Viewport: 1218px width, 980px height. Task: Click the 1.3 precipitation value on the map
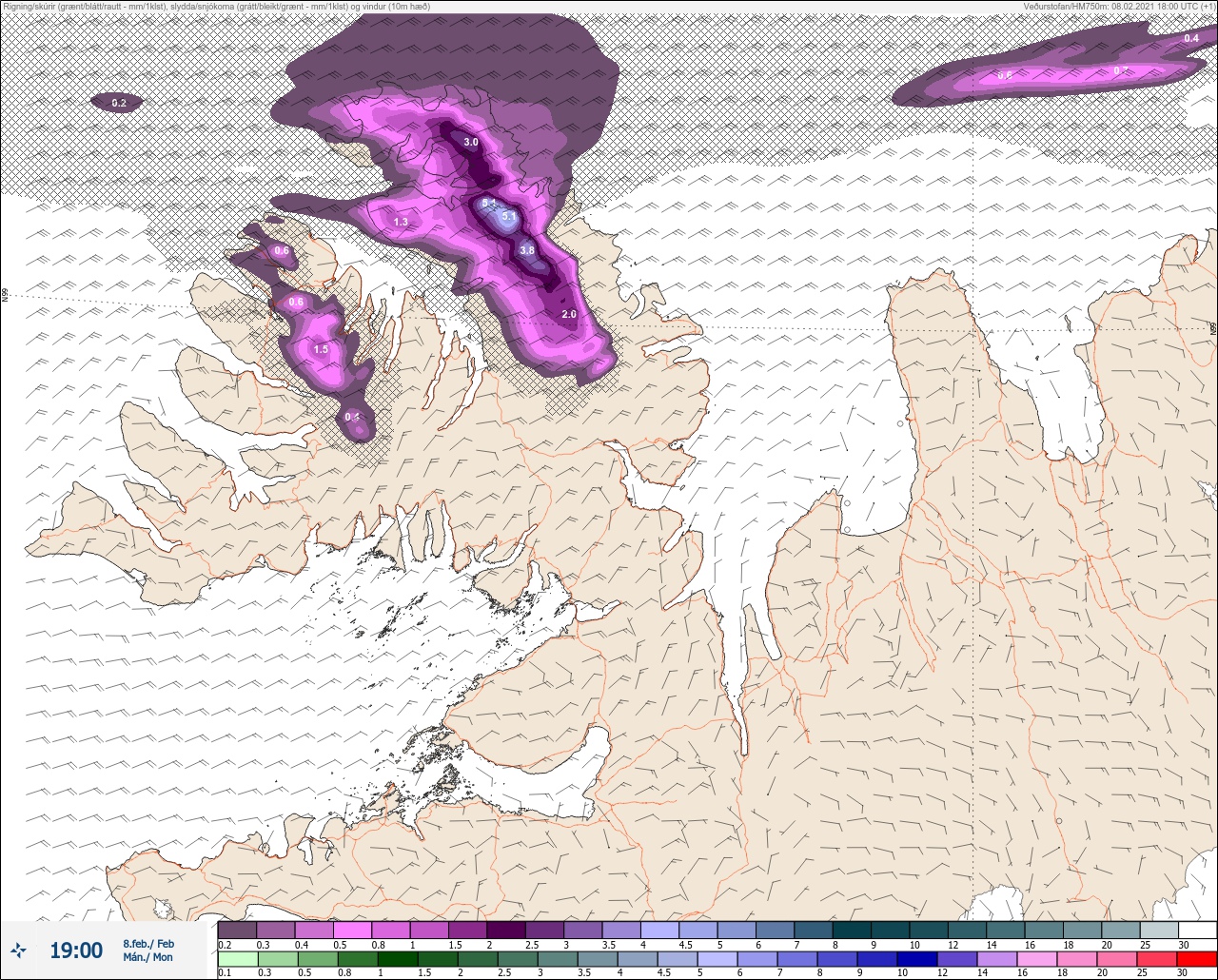pyautogui.click(x=401, y=222)
